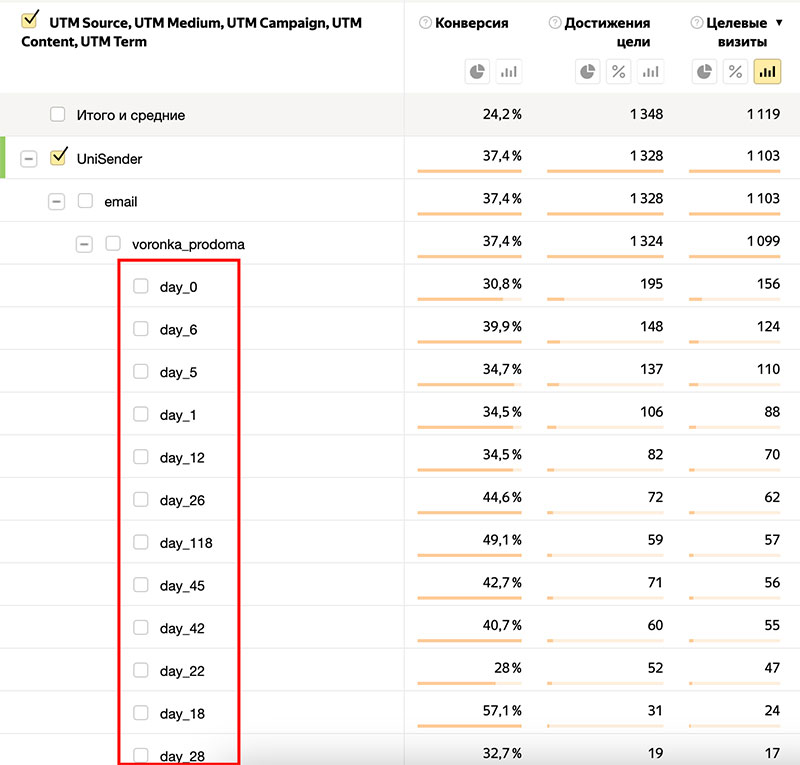Toggle percent icon under Целевые визиты
This screenshot has height=765, width=800.
(735, 71)
